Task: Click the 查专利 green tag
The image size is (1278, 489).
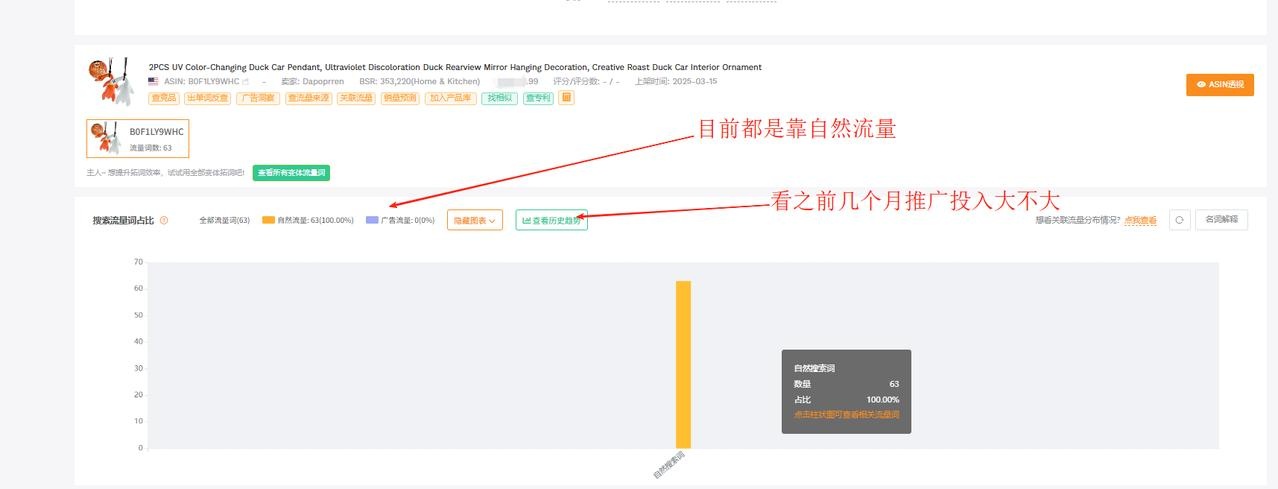Action: pos(538,98)
